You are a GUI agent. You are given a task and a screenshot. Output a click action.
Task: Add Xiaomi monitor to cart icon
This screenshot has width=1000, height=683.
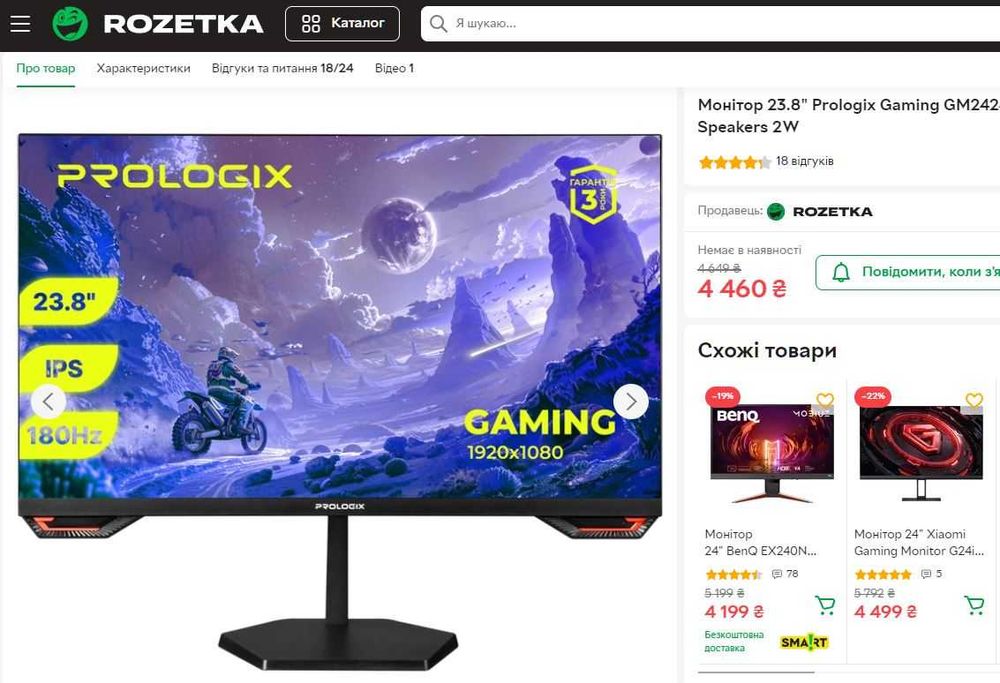[974, 605]
